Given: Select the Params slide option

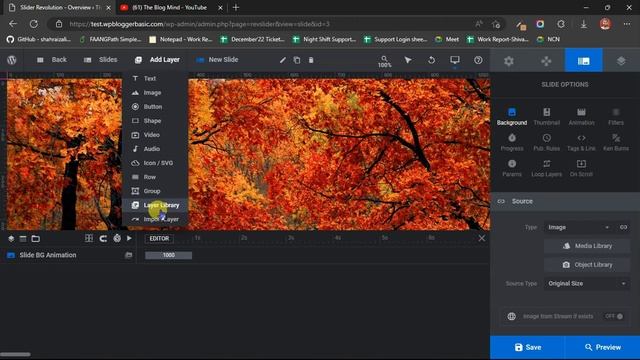Looking at the screenshot, I should point(512,168).
